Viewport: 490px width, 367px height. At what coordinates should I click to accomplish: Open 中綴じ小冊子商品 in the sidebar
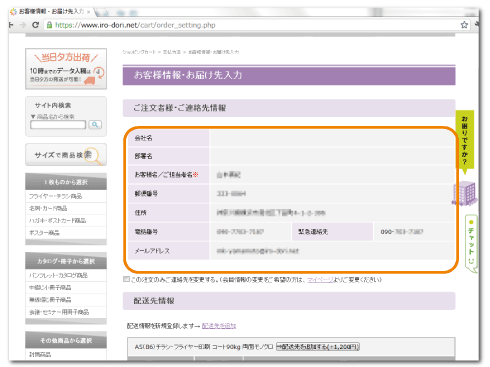click(x=50, y=287)
